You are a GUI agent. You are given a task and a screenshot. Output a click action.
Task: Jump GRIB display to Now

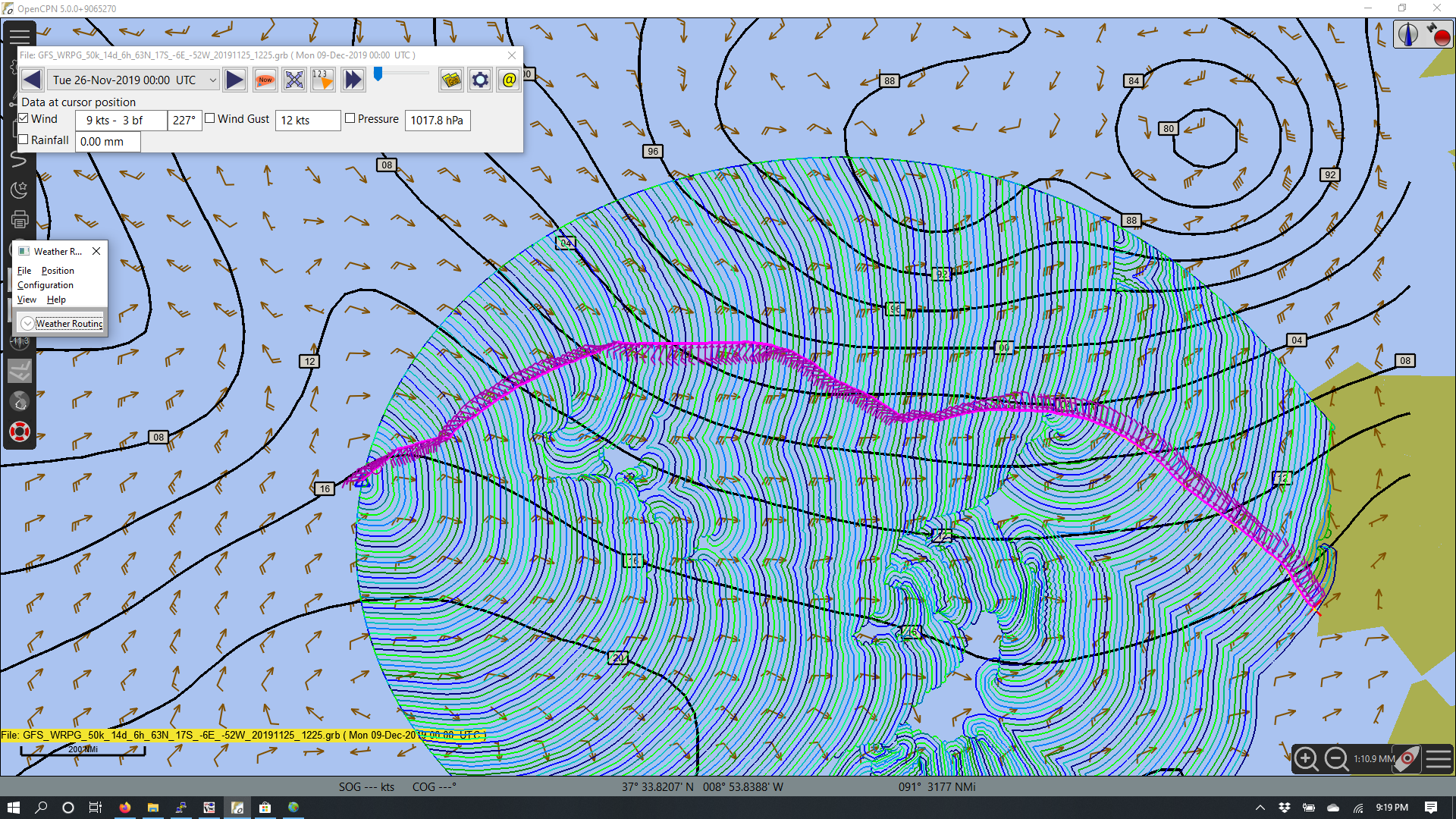265,80
